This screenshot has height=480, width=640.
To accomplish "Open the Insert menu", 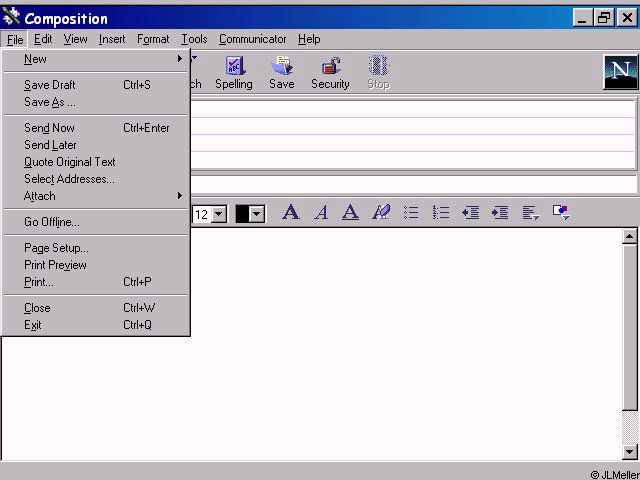I will click(112, 39).
